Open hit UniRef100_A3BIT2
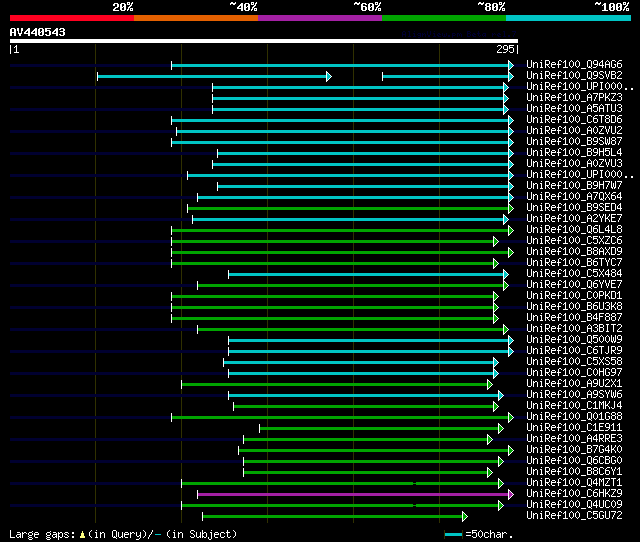Screen dimensions: 640x542 pos(574,329)
